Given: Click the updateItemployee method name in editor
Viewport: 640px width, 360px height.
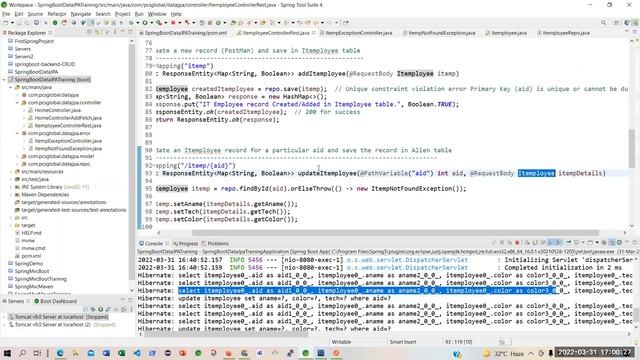Looking at the screenshot, I should point(327,173).
